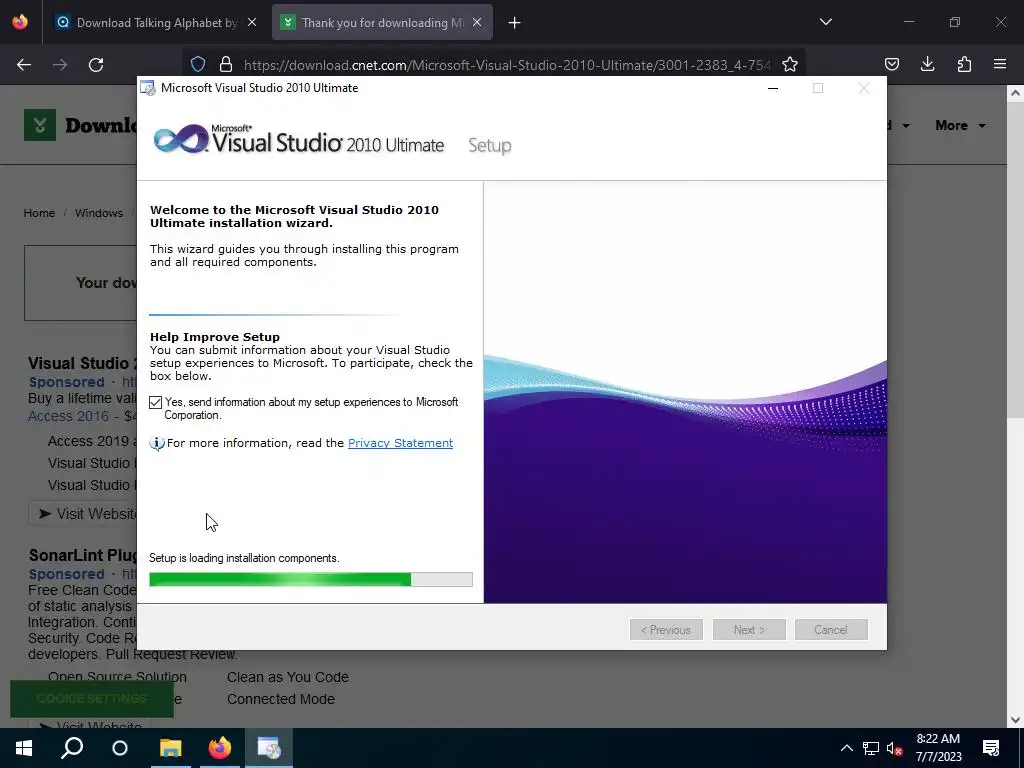The image size is (1024, 768).
Task: Open File Explorer from the taskbar
Action: click(x=170, y=748)
